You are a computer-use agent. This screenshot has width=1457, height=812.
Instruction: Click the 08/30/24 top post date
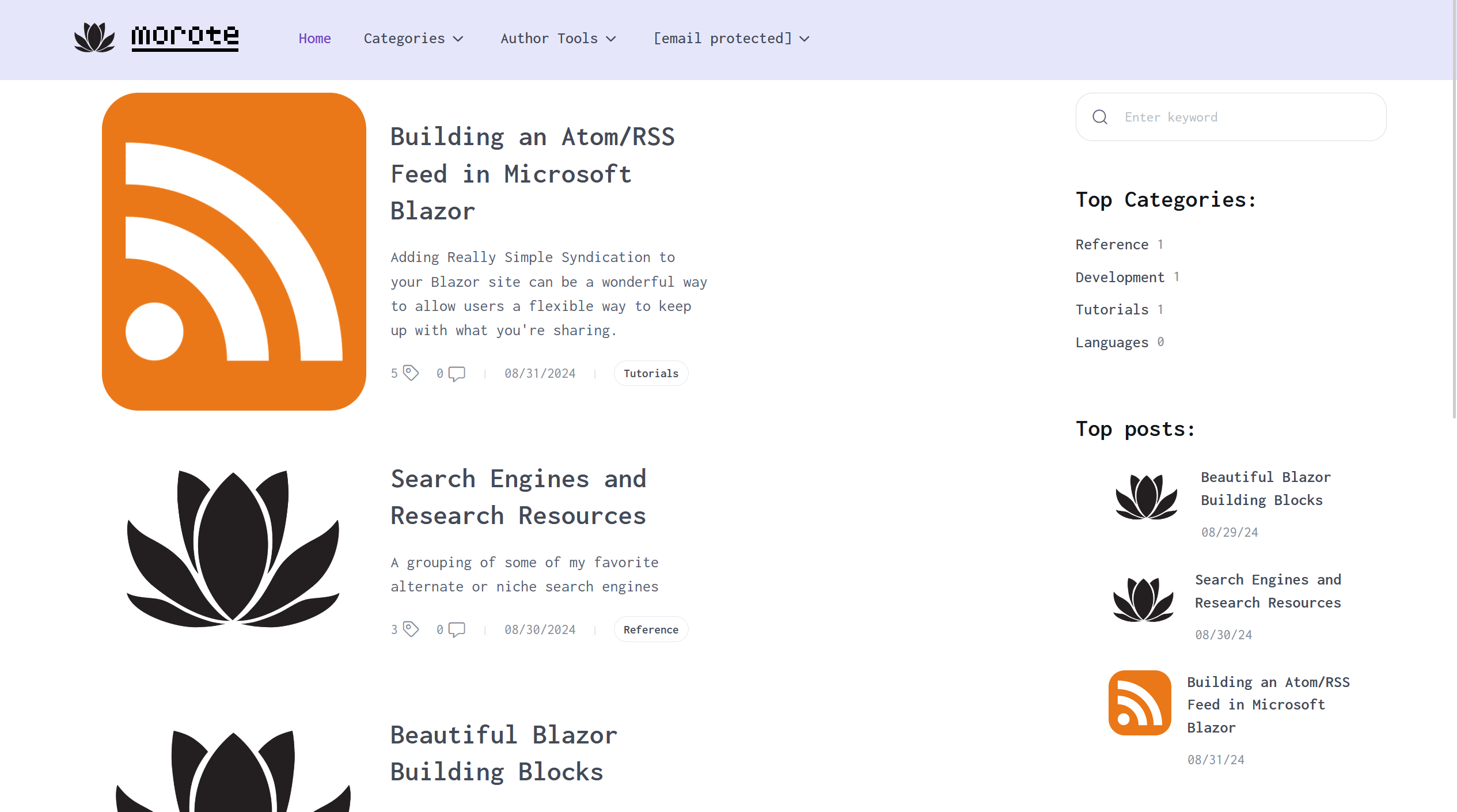(1224, 635)
